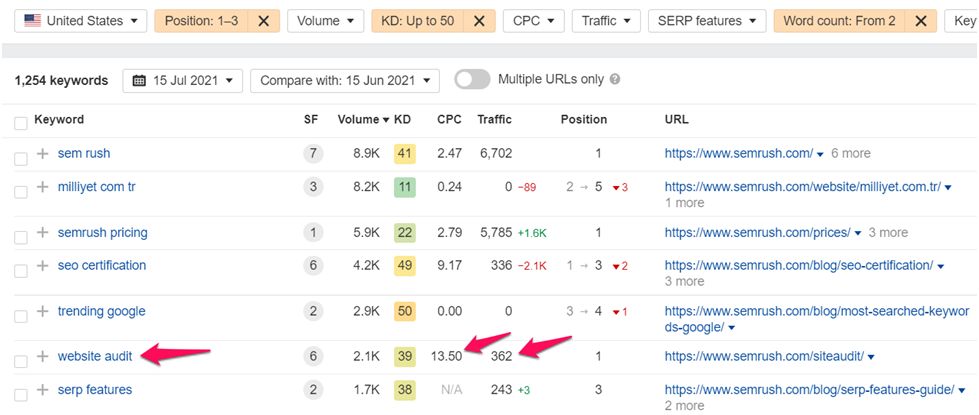Expand the serp features plus icon
Viewport: 979px width, 415px height.
(42, 390)
